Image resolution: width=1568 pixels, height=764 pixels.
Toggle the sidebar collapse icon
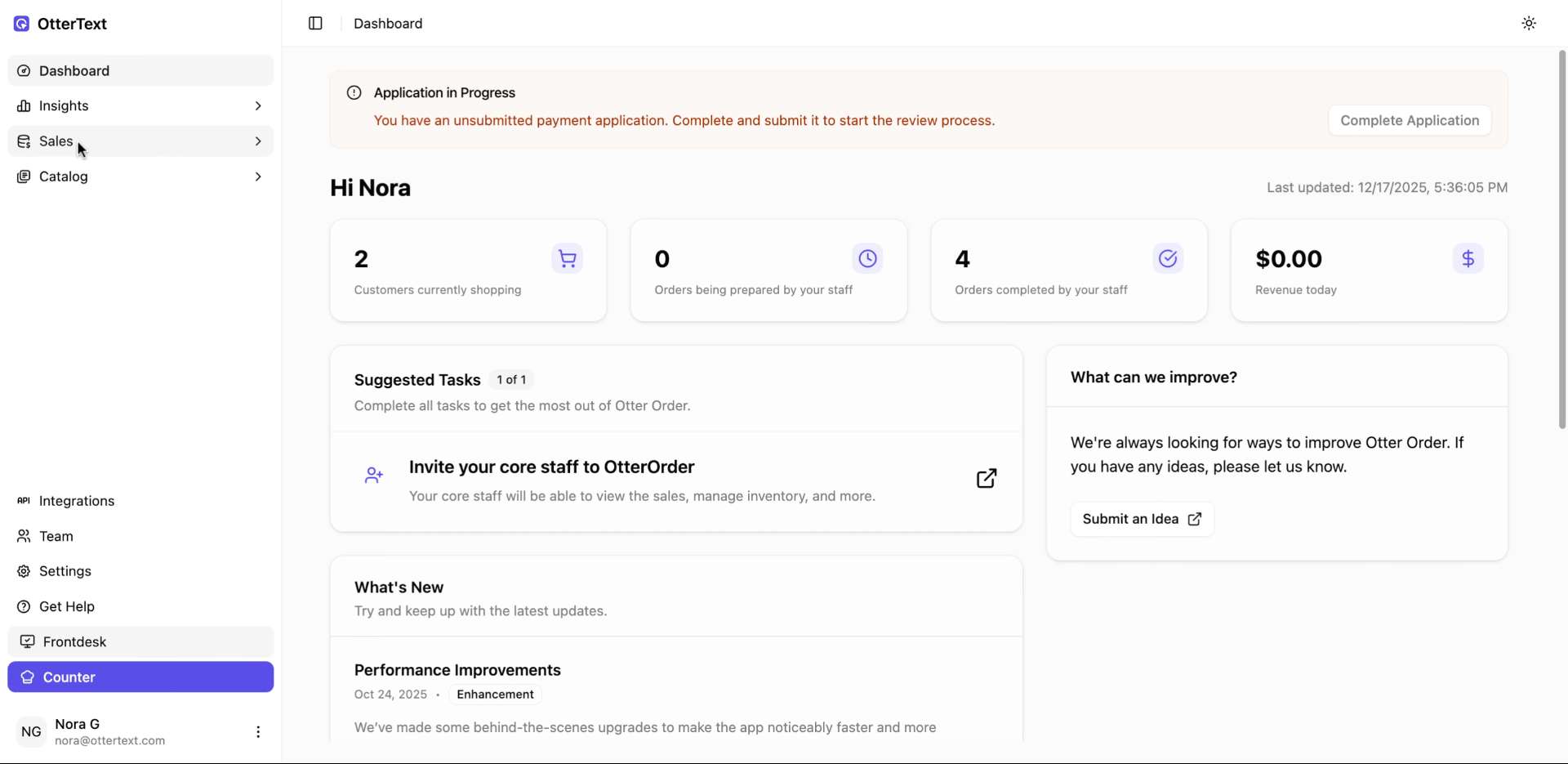click(315, 24)
